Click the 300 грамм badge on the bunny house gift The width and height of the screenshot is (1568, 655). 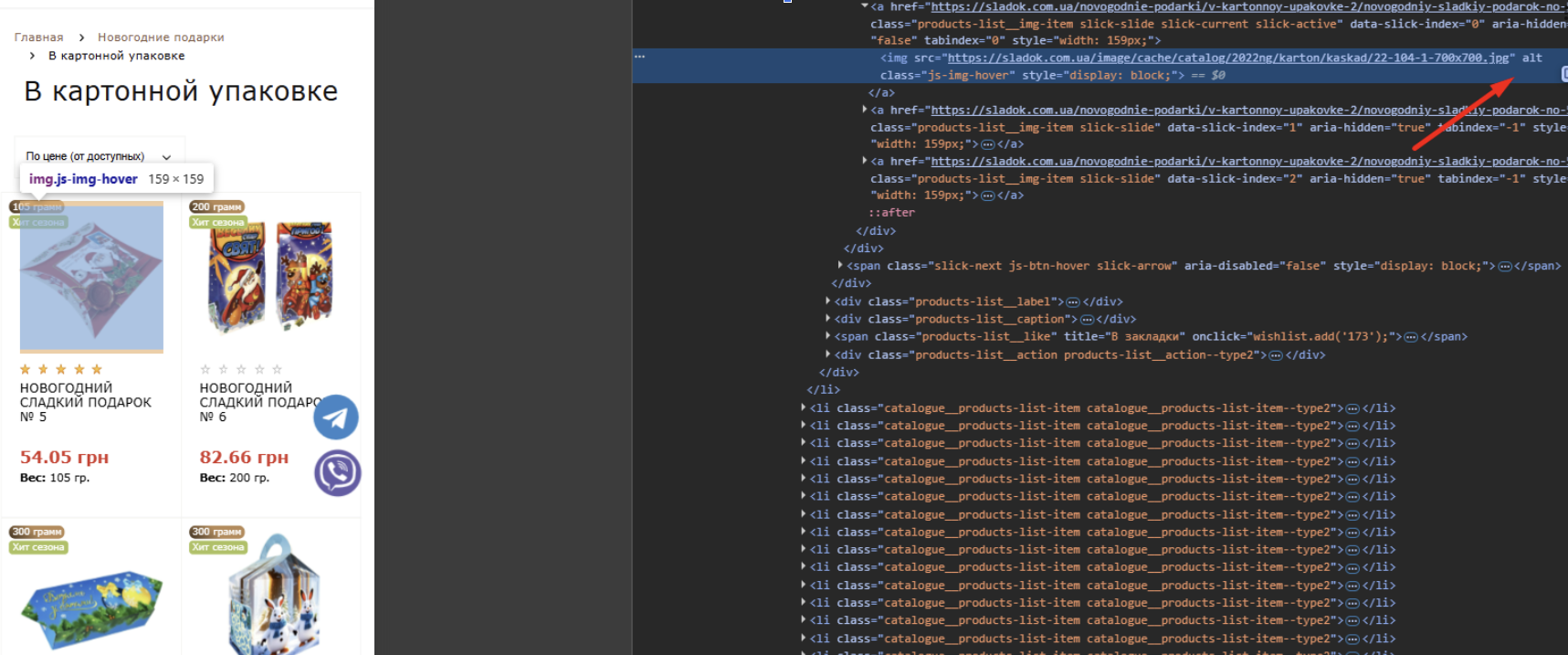coord(216,532)
